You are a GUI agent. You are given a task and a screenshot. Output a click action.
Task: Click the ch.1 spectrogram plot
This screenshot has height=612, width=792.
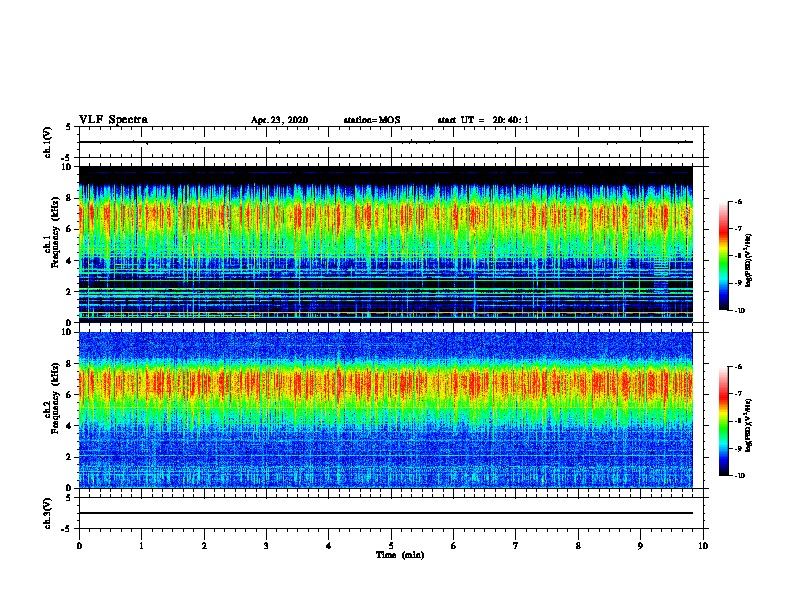[386, 244]
